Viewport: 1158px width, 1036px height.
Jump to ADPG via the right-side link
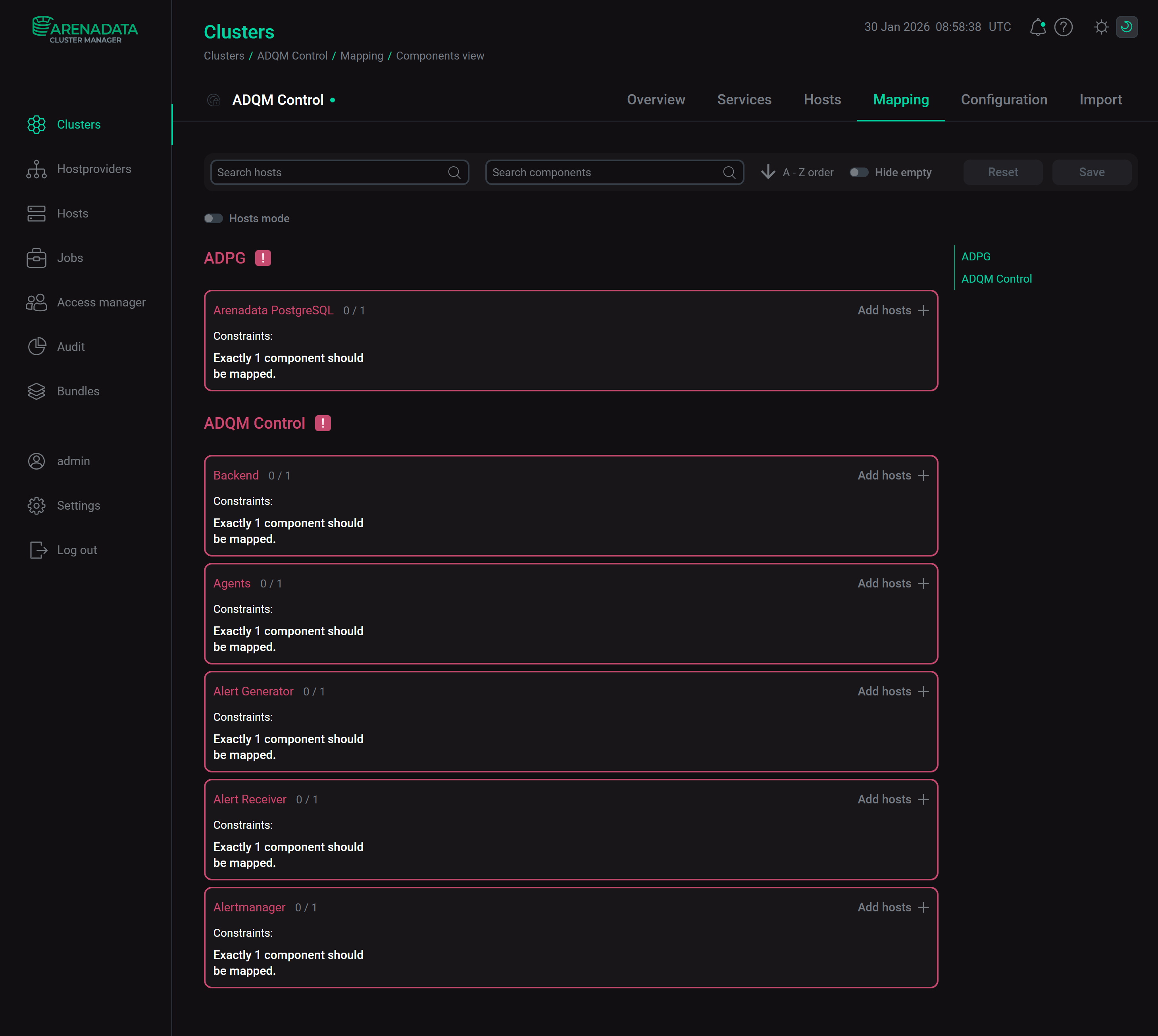pyautogui.click(x=975, y=257)
